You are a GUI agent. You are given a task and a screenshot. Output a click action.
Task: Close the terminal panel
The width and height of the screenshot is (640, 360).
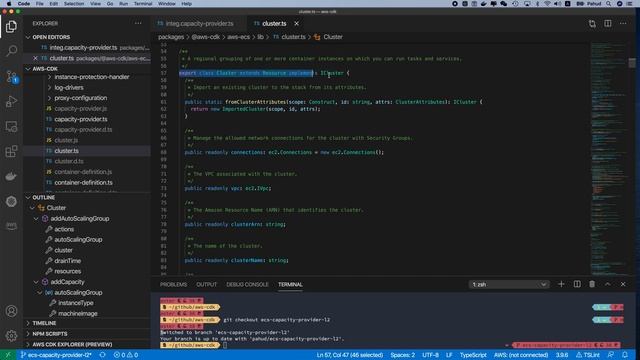623,284
